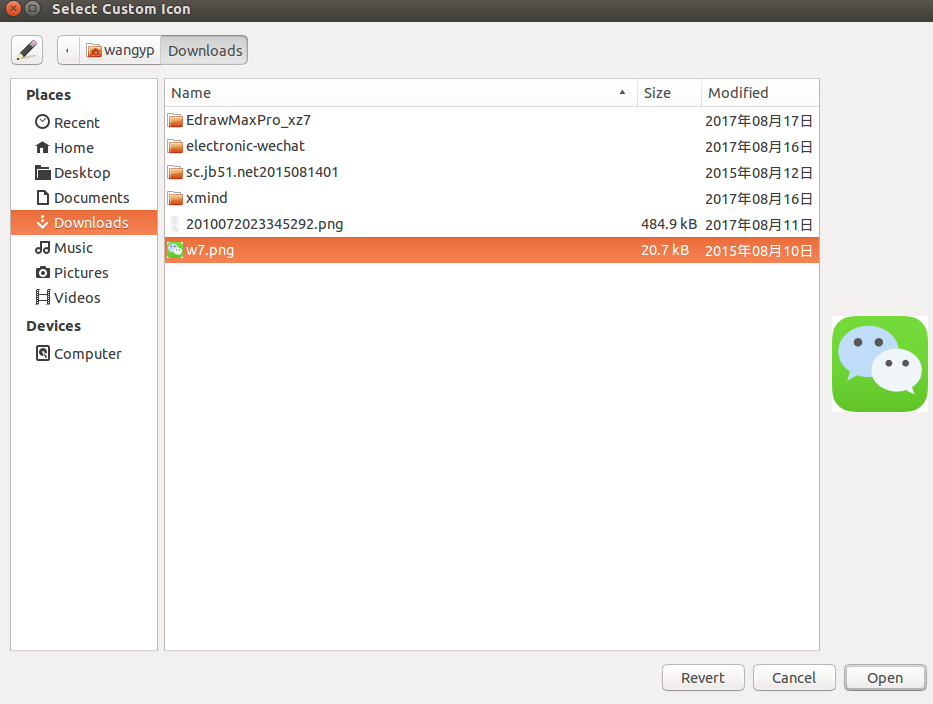Click the pencil type-a-filename icon

click(27, 50)
